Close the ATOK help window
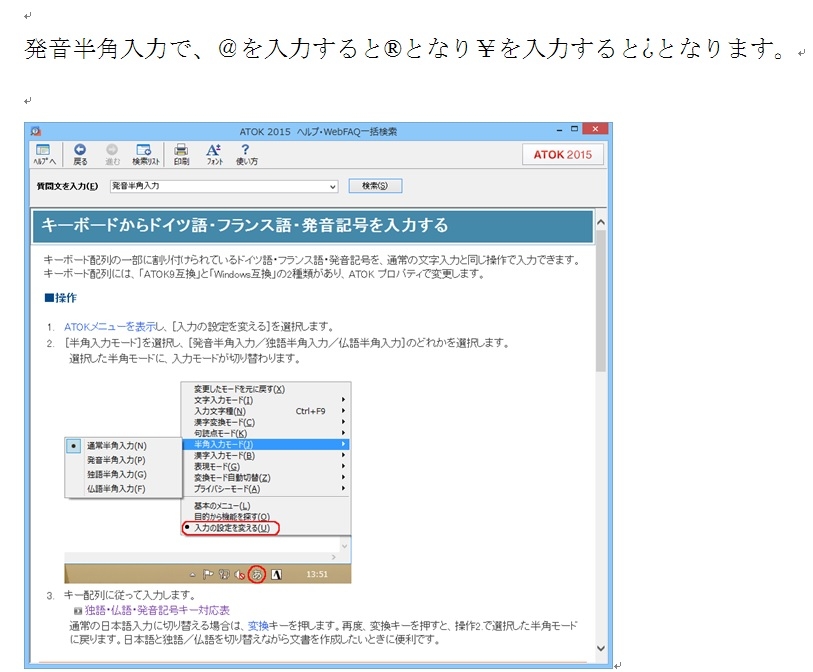 [x=595, y=129]
